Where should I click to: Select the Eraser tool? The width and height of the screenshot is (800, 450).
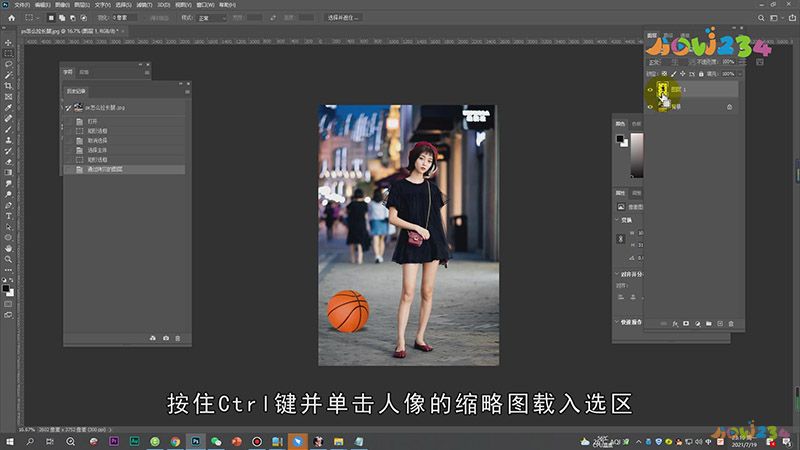pyautogui.click(x=8, y=162)
